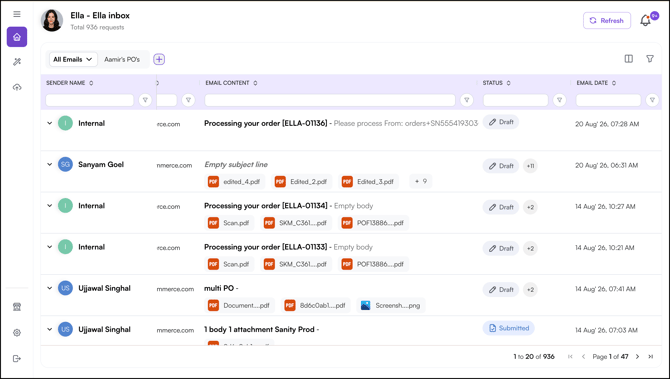This screenshot has height=379, width=670.
Task: Jump to the first page arrow
Action: point(570,356)
